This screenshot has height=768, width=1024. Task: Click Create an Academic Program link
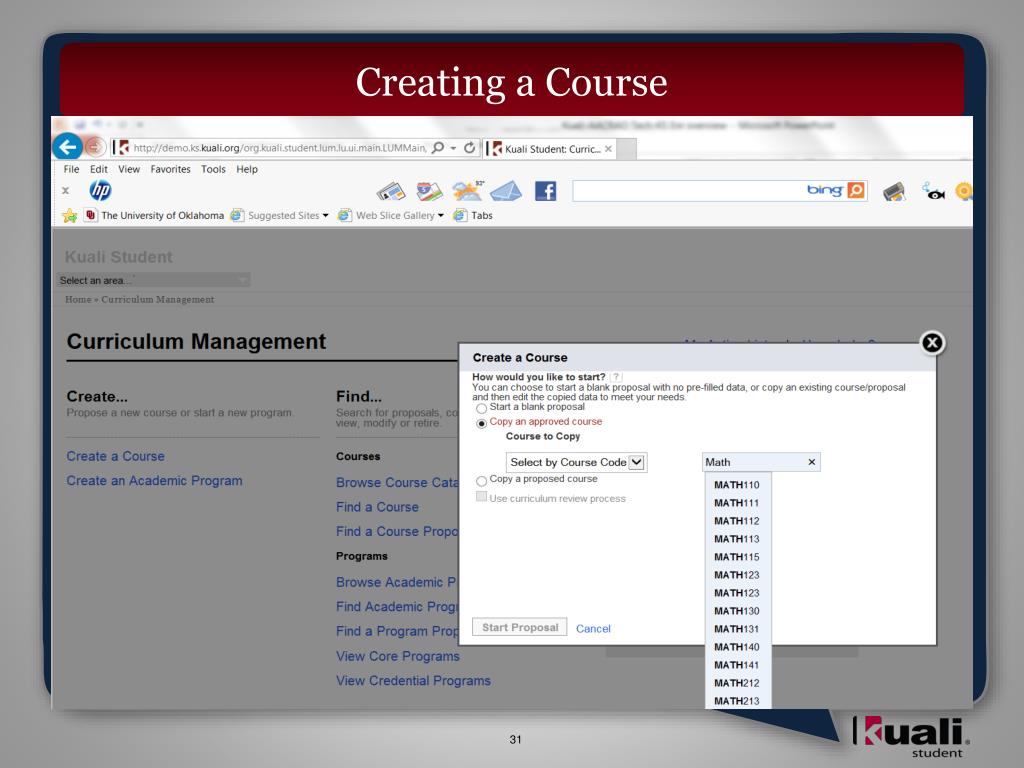[154, 481]
